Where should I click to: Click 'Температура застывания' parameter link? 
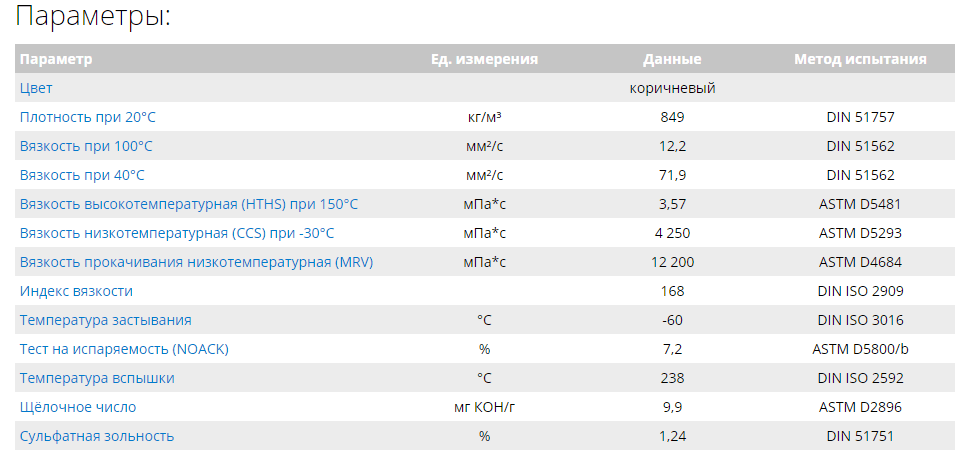106,320
